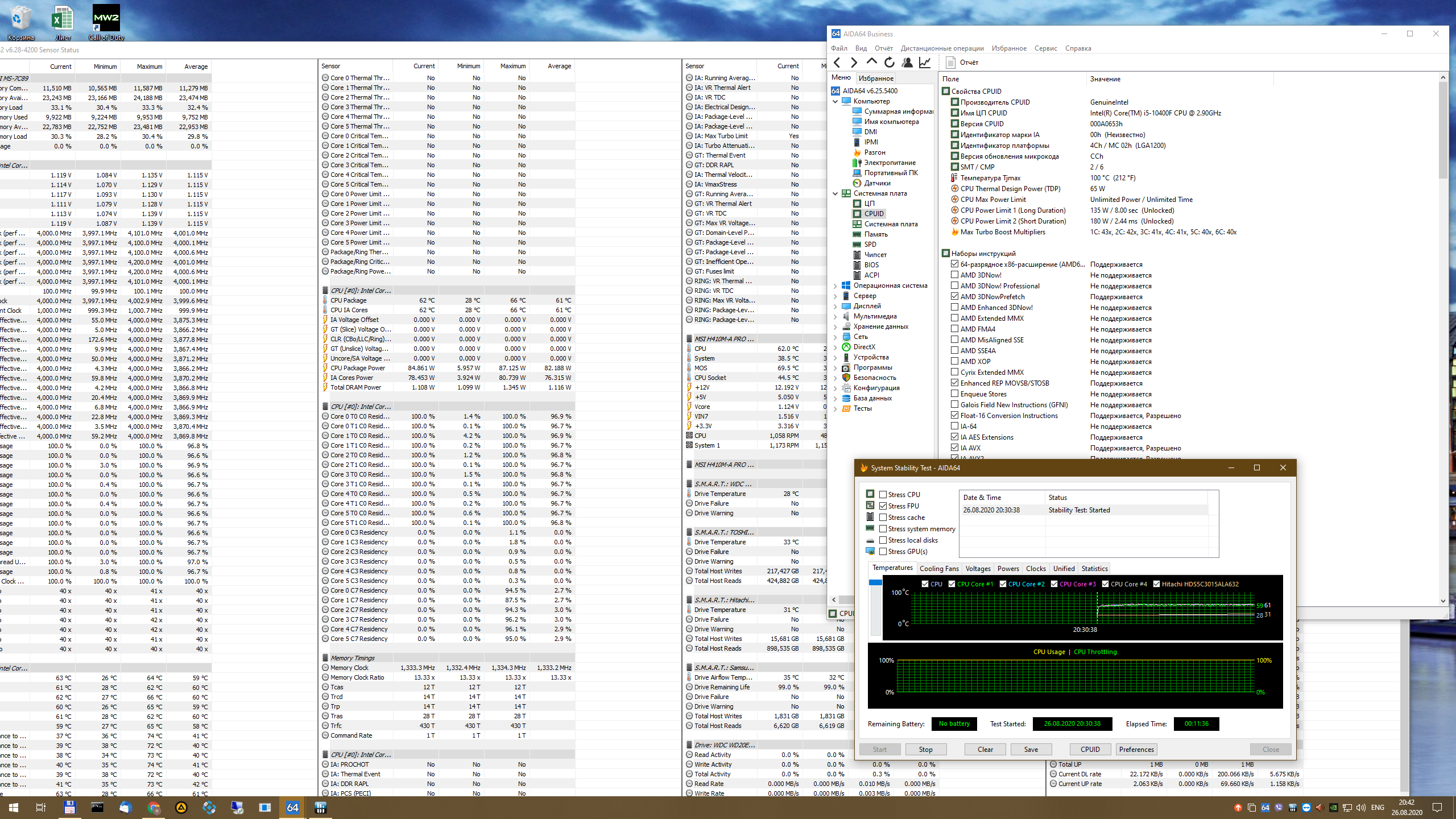The width and height of the screenshot is (1456, 819).
Task: Click the AIDA64 refresh icon
Action: [x=890, y=63]
